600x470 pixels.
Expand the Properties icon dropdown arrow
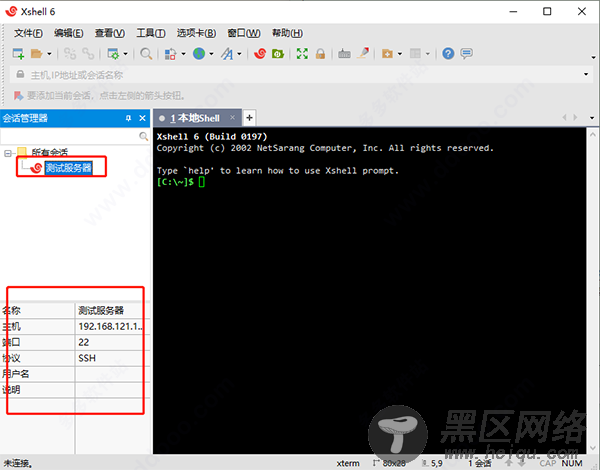[x=126, y=54]
